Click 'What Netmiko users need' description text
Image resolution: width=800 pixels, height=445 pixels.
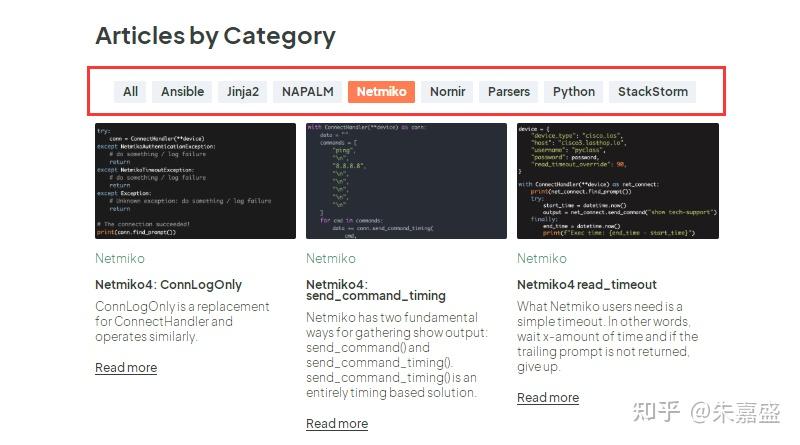point(607,336)
